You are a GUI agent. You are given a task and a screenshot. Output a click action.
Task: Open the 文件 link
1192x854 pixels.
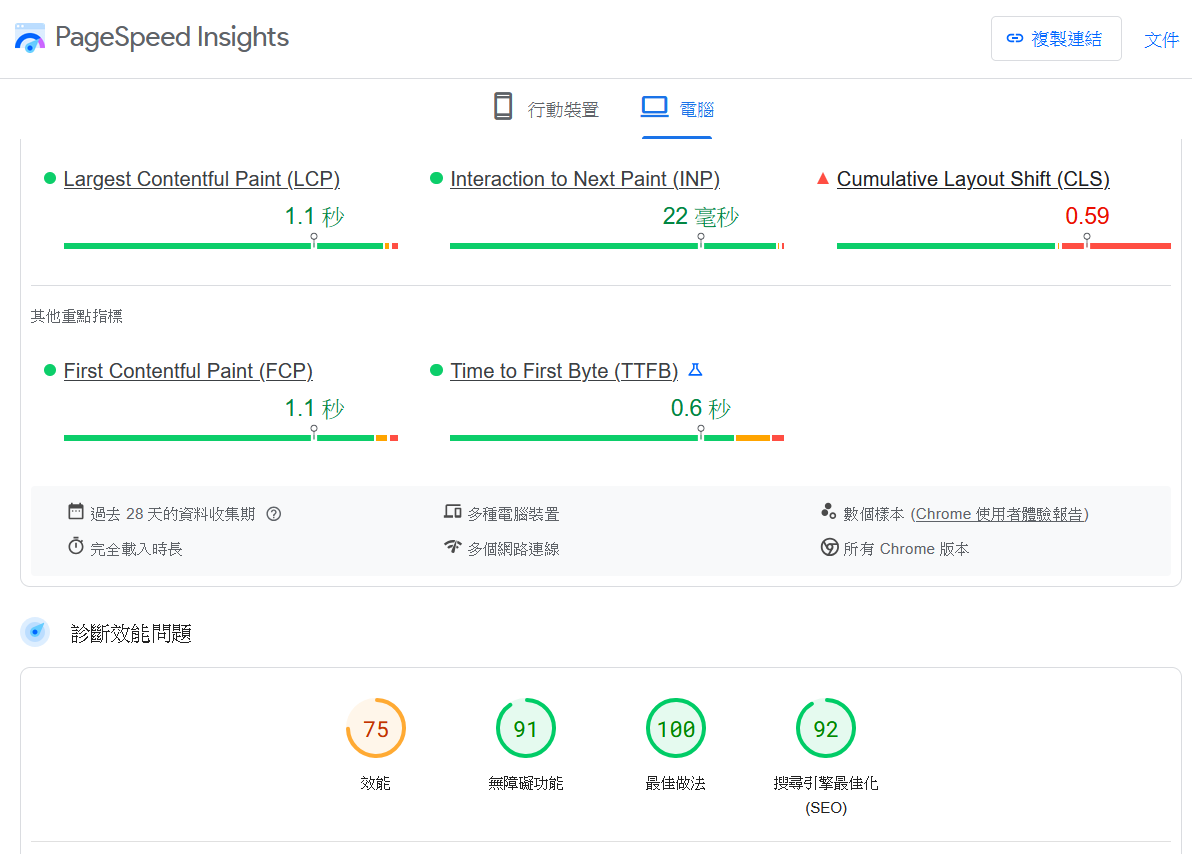[1162, 40]
